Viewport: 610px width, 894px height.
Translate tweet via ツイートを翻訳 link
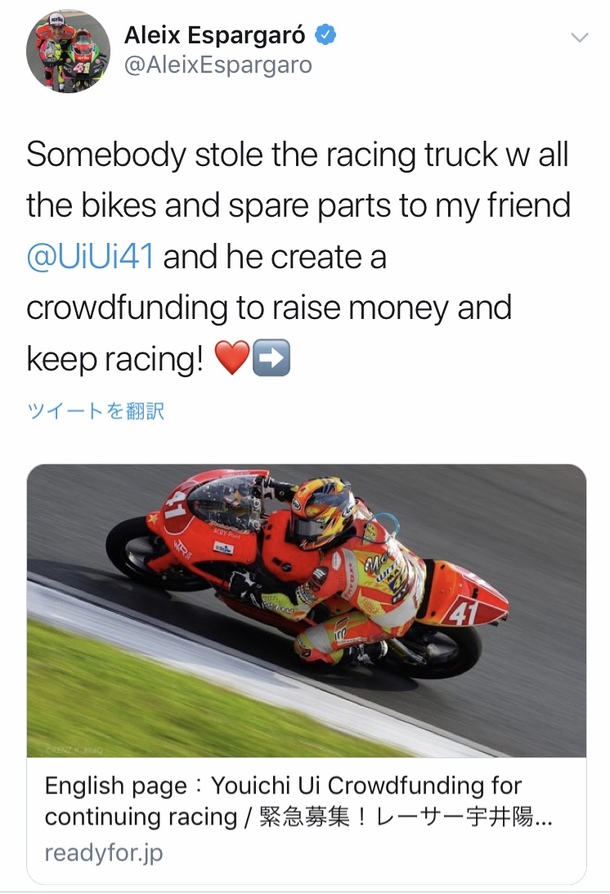click(x=96, y=411)
